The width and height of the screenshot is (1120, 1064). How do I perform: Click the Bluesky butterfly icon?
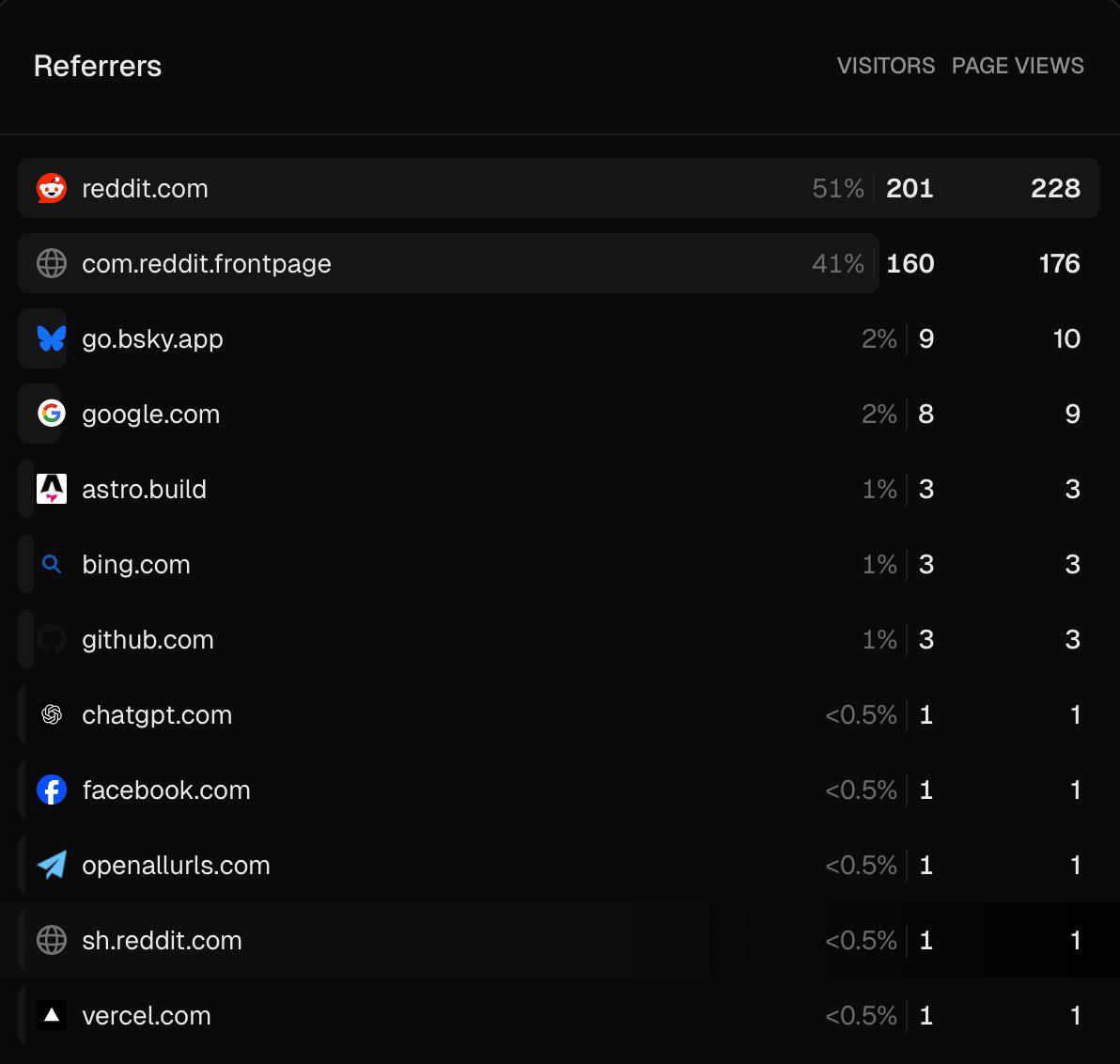[52, 338]
